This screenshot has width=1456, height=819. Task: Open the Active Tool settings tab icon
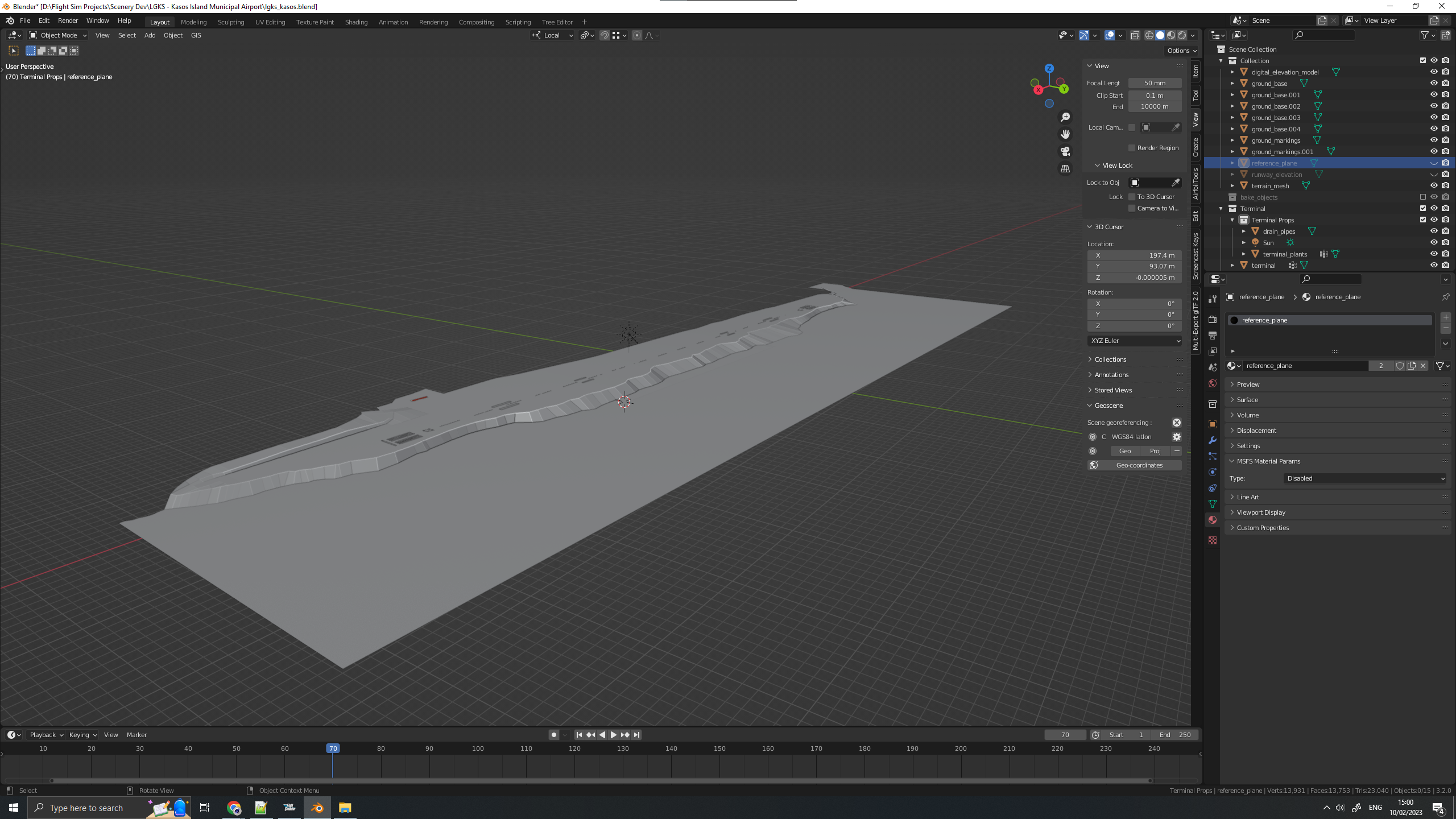click(x=1213, y=299)
